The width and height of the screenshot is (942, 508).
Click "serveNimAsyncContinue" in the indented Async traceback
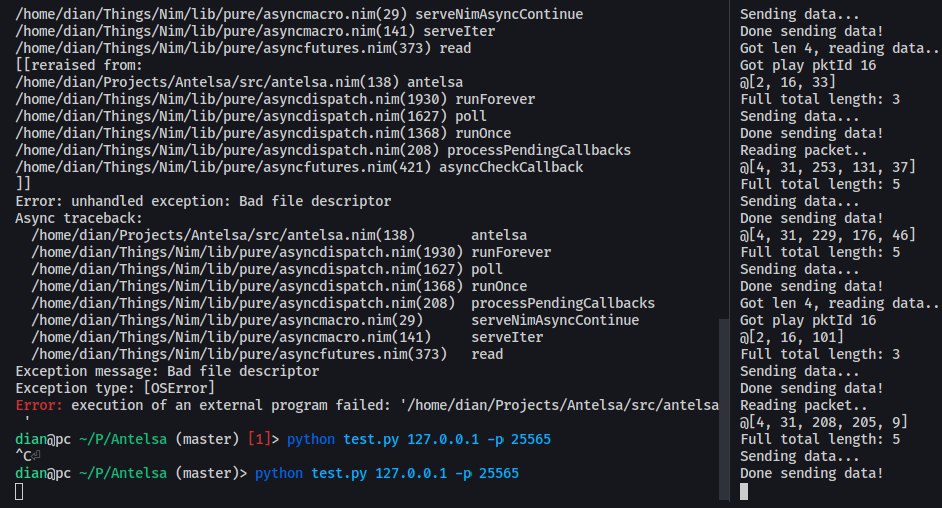[555, 320]
